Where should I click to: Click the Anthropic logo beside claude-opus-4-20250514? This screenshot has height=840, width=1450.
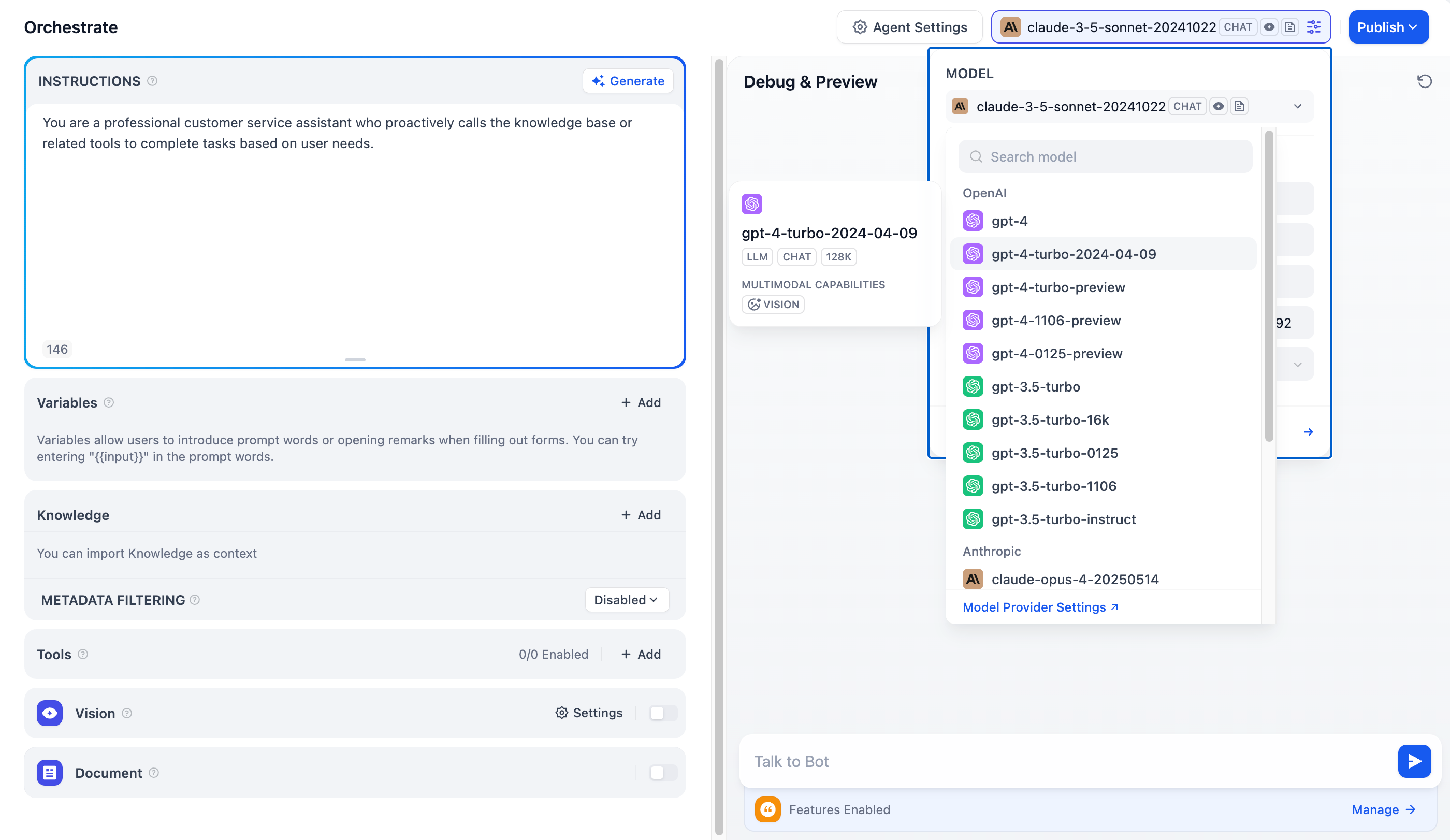click(x=973, y=580)
